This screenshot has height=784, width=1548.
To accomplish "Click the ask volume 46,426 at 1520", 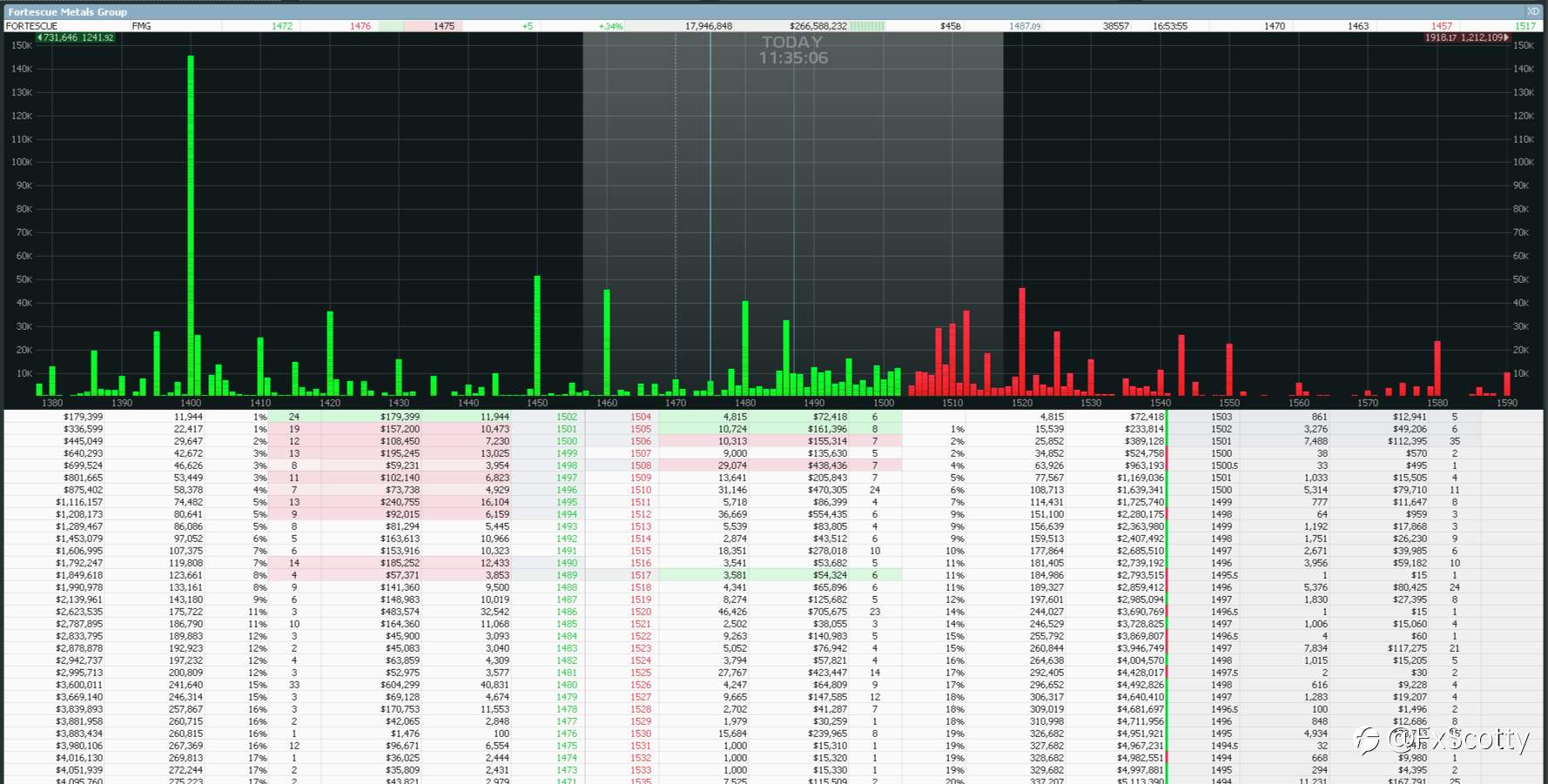I will 732,612.
